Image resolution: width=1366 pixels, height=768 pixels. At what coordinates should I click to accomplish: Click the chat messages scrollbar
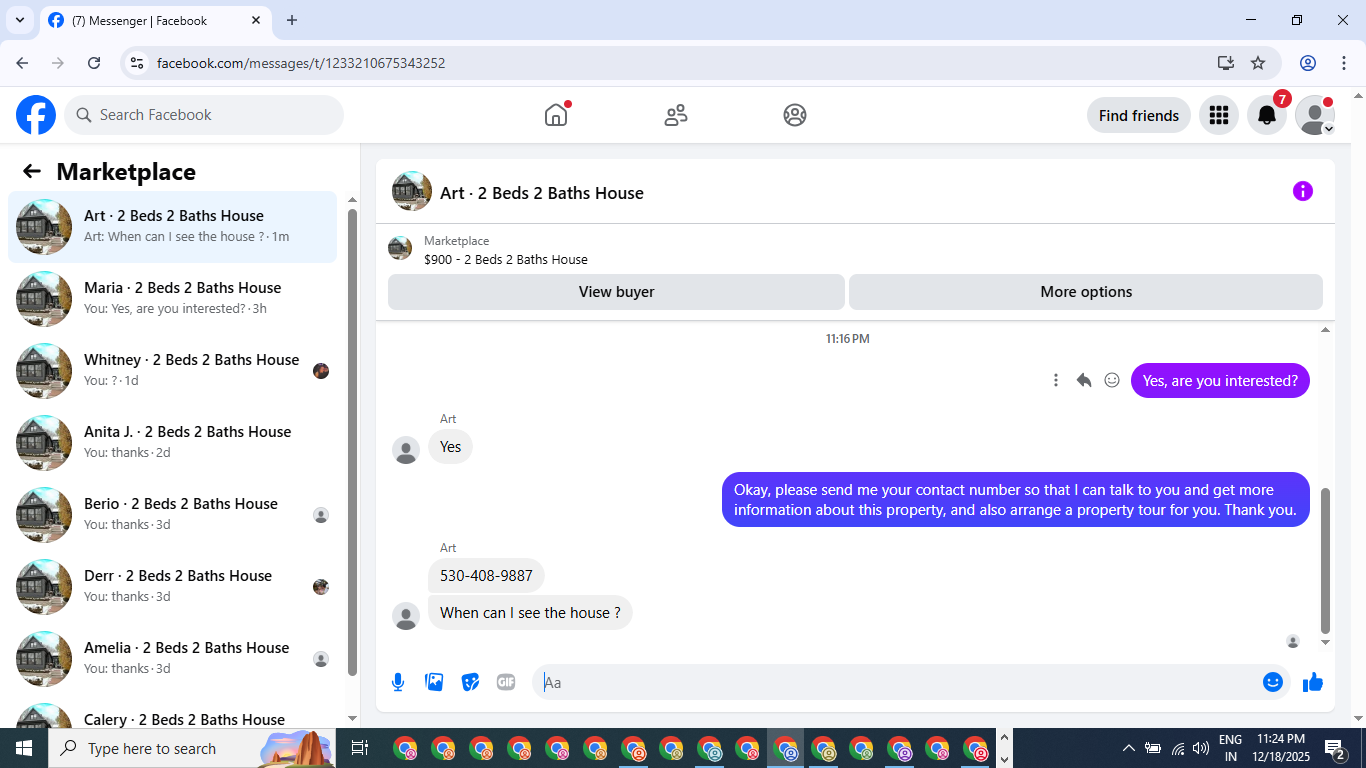1326,560
